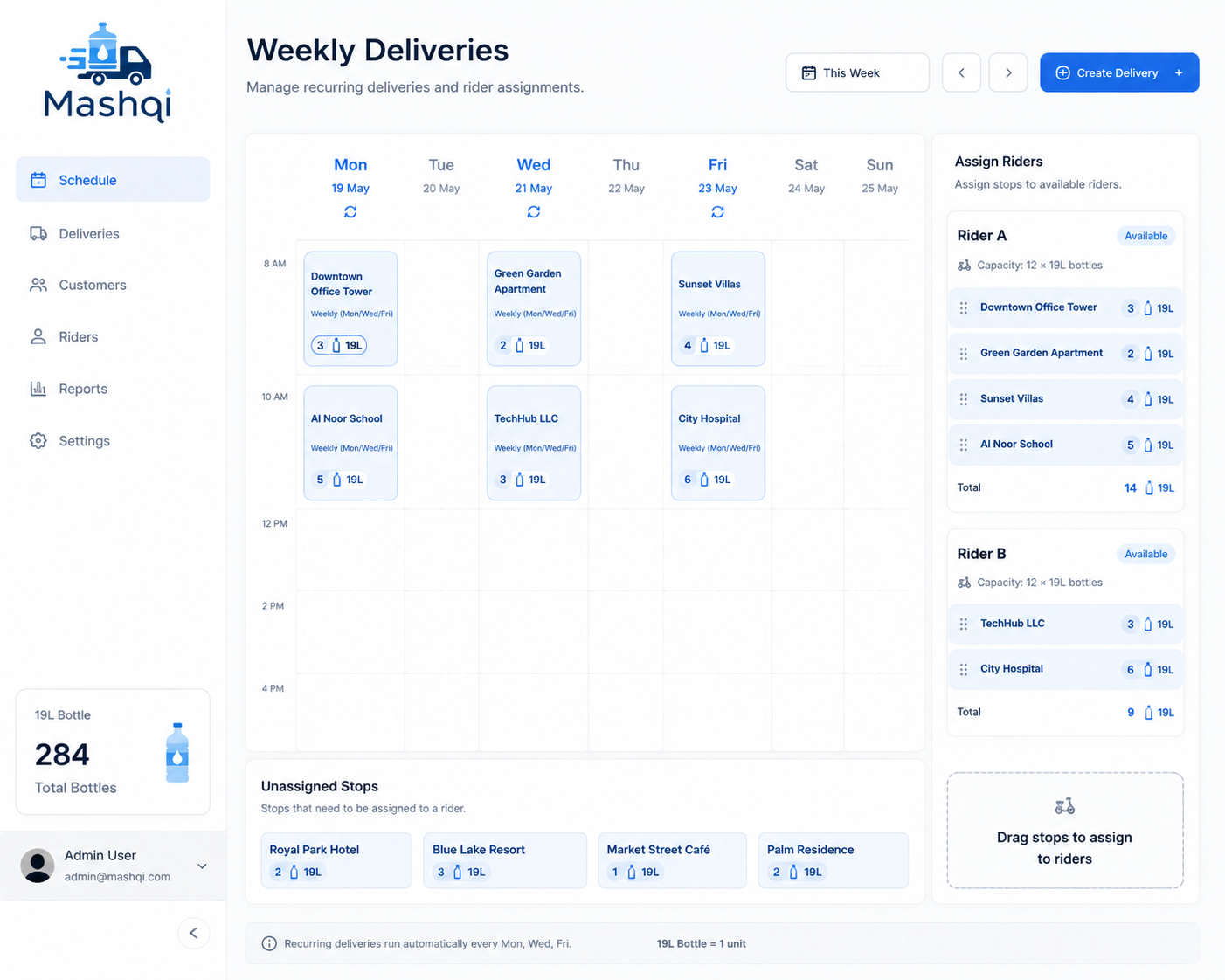
Task: Select the Tue 20 May column header
Action: click(441, 175)
